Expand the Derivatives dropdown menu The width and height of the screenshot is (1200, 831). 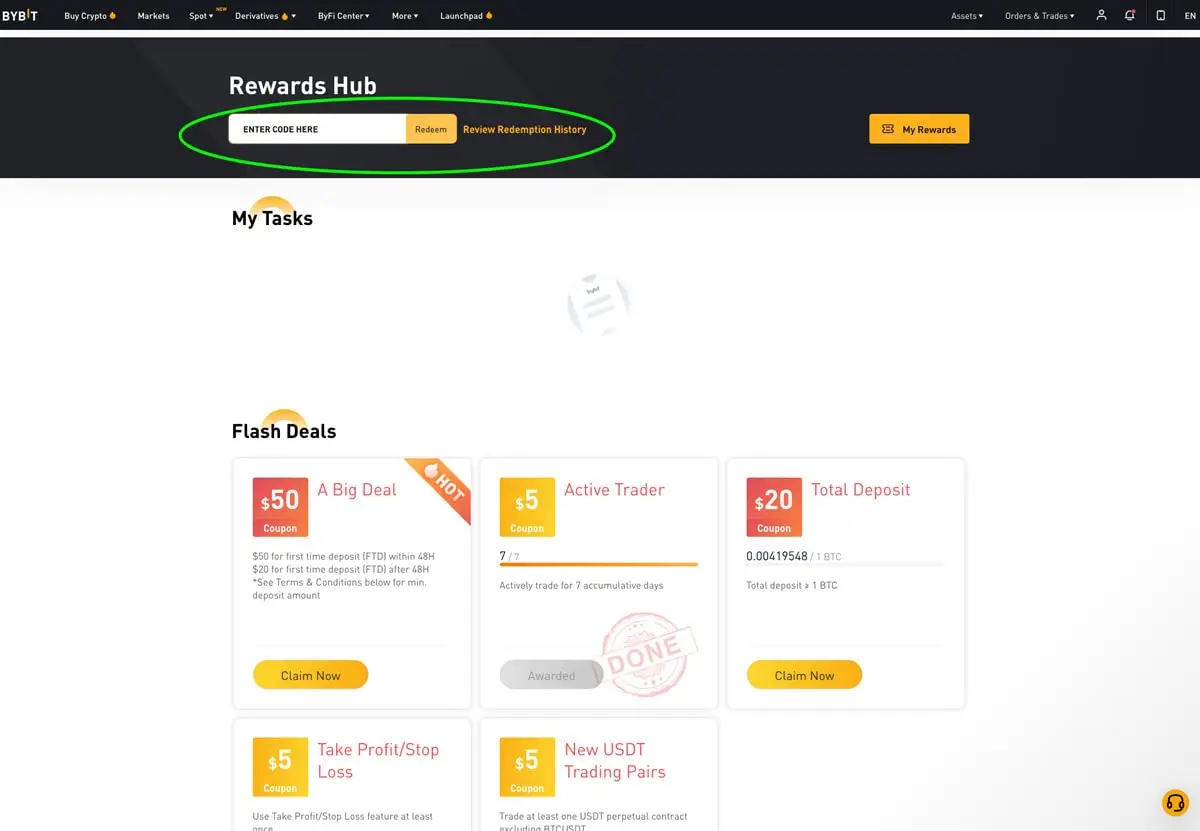coord(265,16)
